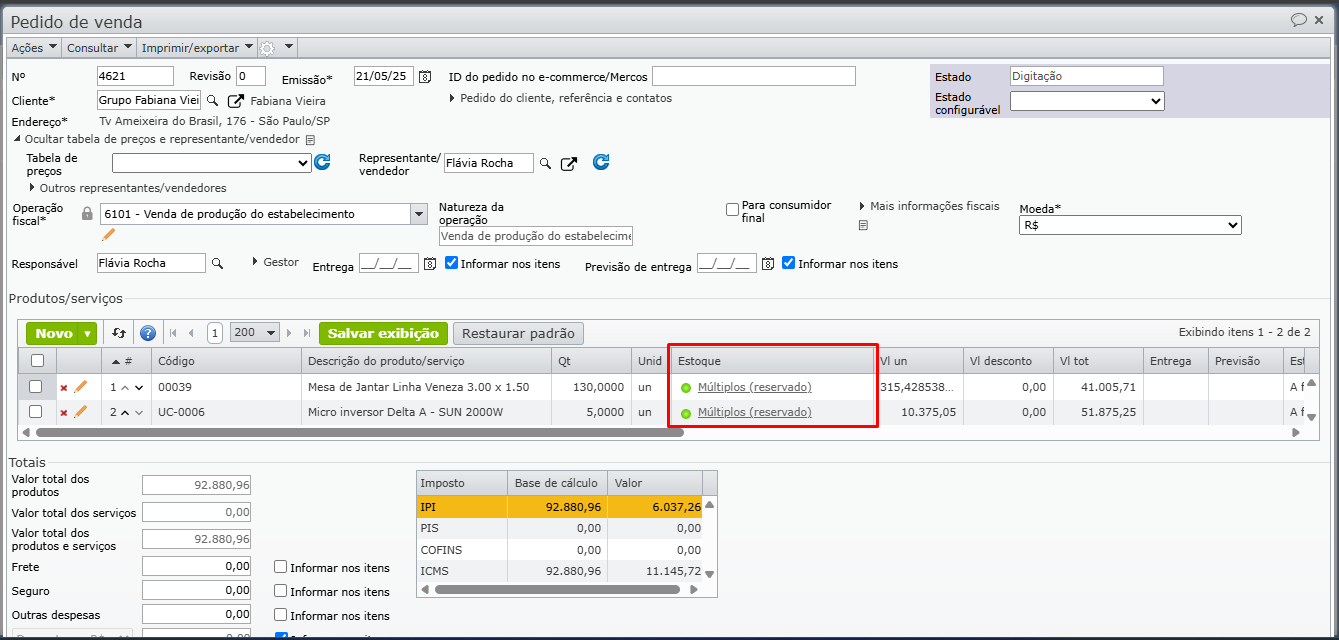The height and width of the screenshot is (640, 1339).
Task: Delete the item row for UC-0006
Action: click(x=64, y=412)
